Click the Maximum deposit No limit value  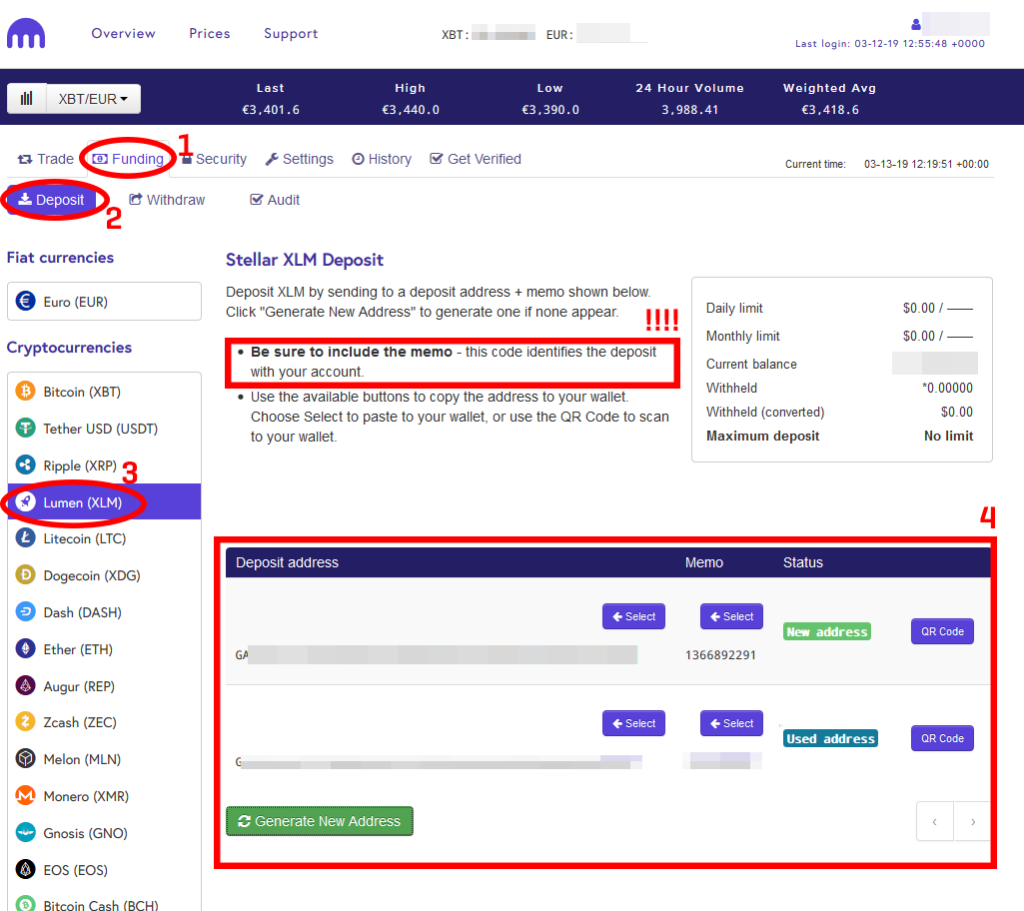click(948, 436)
